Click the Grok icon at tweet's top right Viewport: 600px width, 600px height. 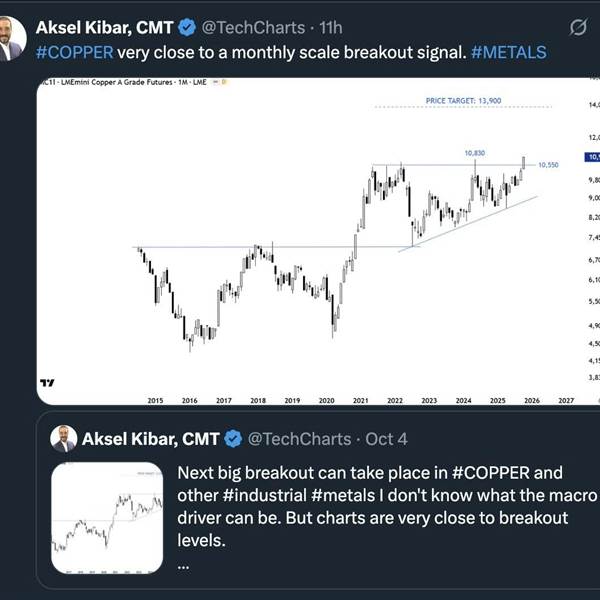[576, 28]
